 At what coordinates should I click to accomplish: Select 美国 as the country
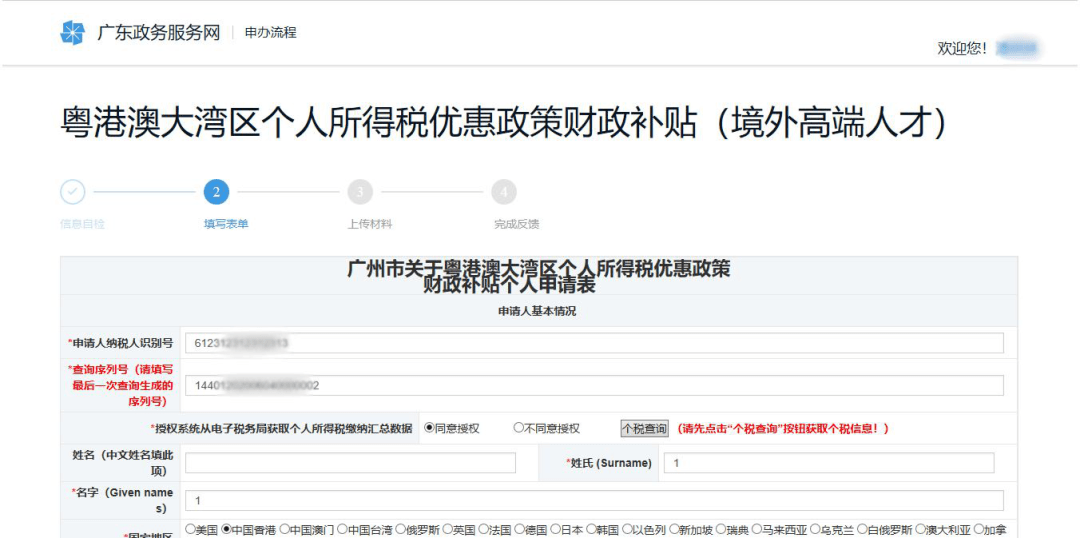tap(190, 529)
